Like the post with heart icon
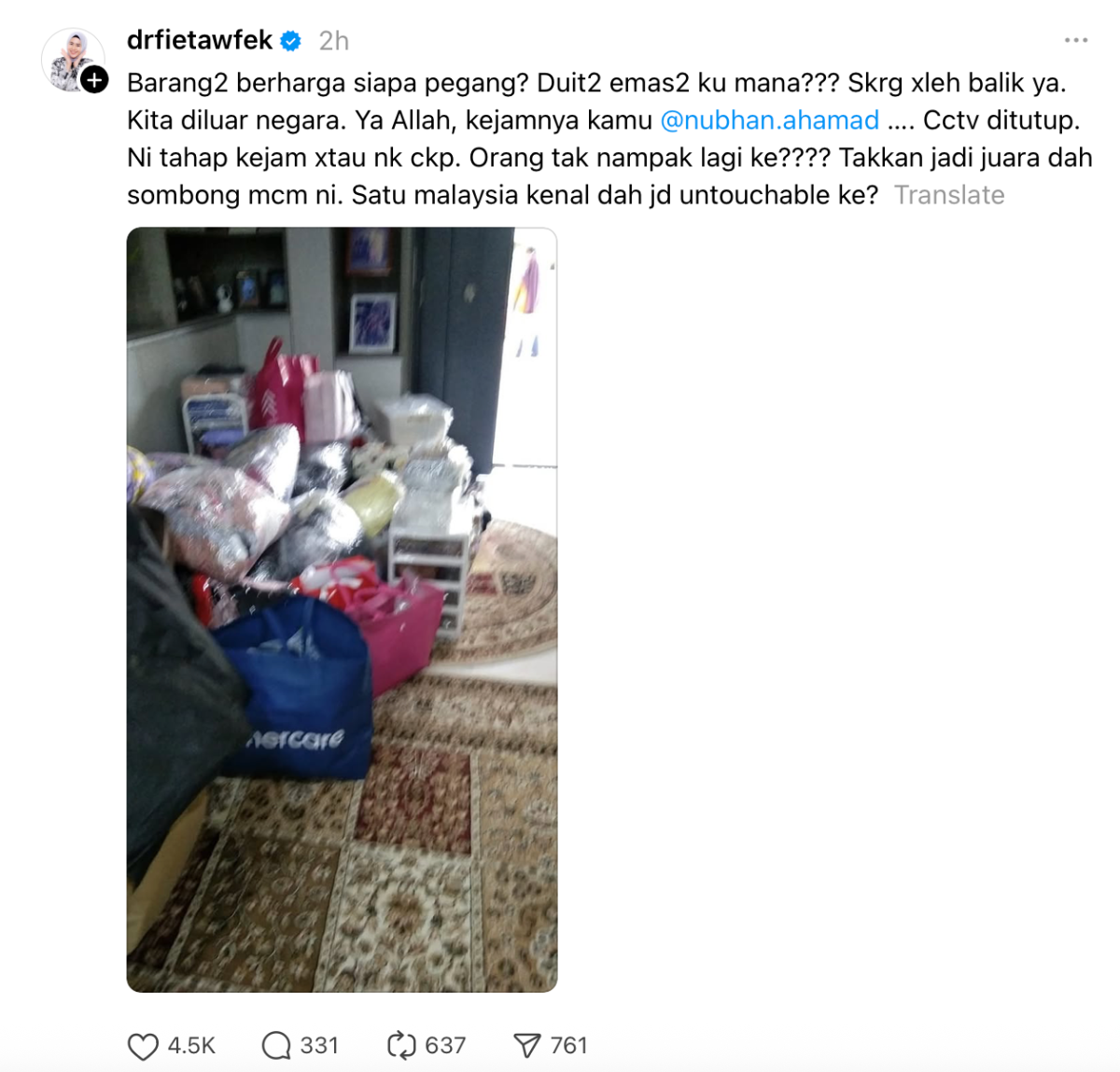 142,1046
